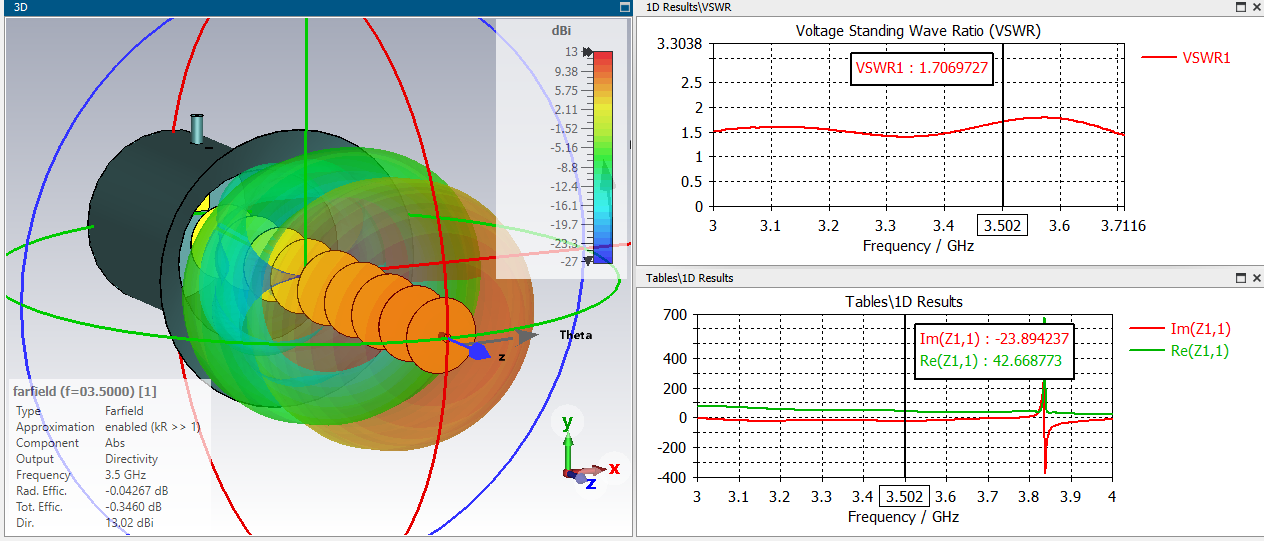
Task: Close the Tables\1D Results panel
Action: [1256, 277]
